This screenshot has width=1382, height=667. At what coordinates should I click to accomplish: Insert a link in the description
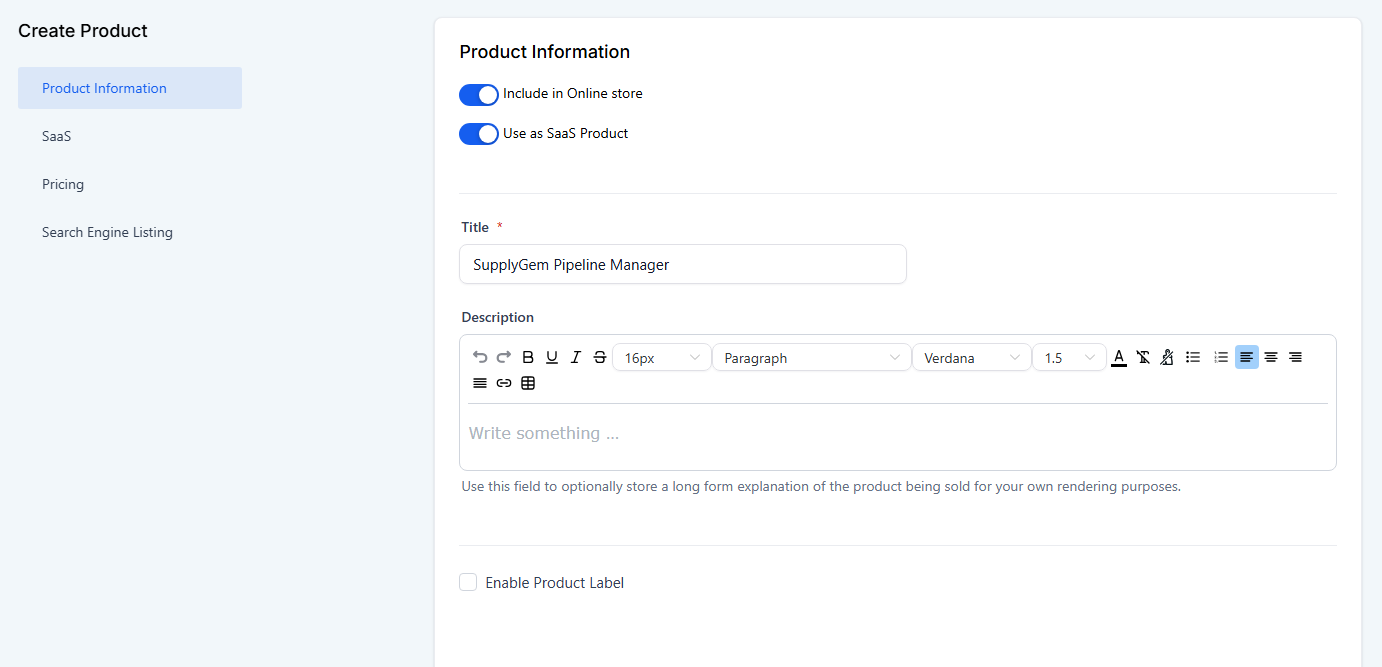[x=504, y=383]
